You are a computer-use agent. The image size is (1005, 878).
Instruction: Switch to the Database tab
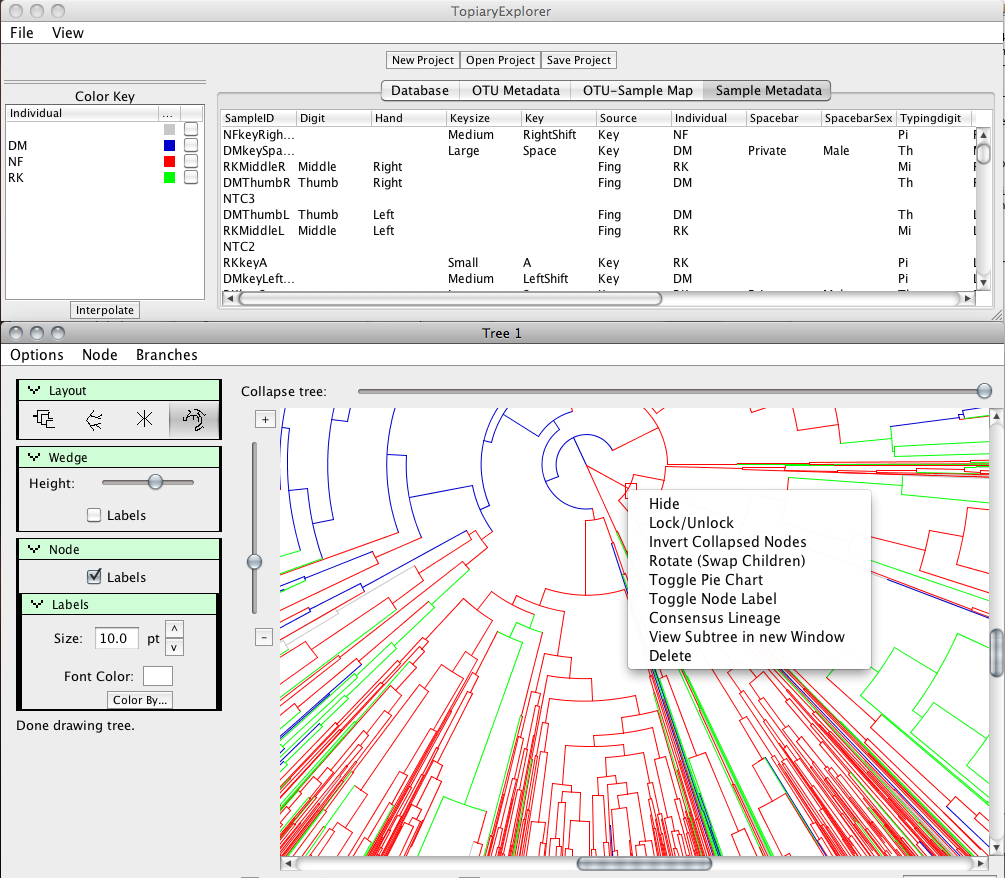420,90
